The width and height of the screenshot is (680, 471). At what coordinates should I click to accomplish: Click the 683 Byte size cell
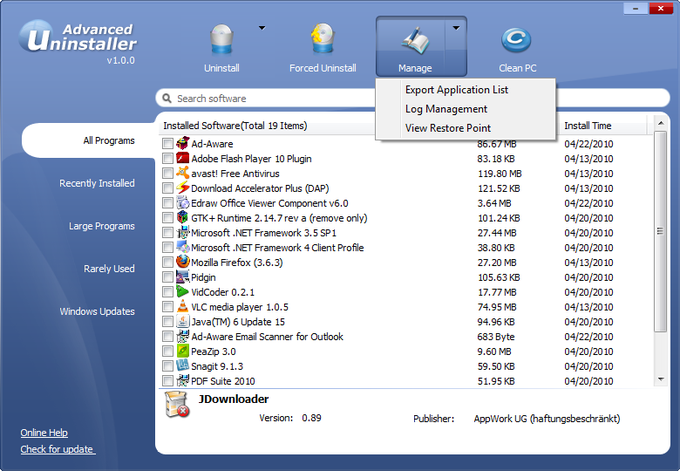496,337
